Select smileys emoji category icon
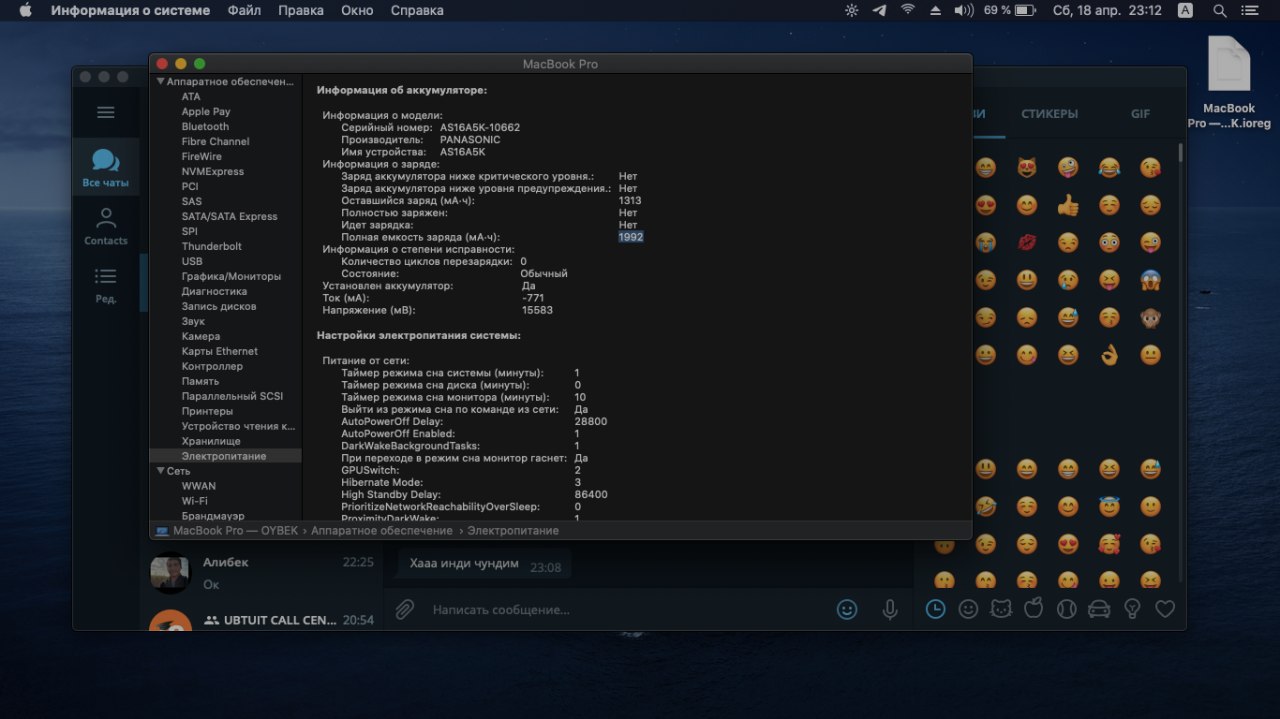Image resolution: width=1280 pixels, height=719 pixels. click(x=968, y=608)
